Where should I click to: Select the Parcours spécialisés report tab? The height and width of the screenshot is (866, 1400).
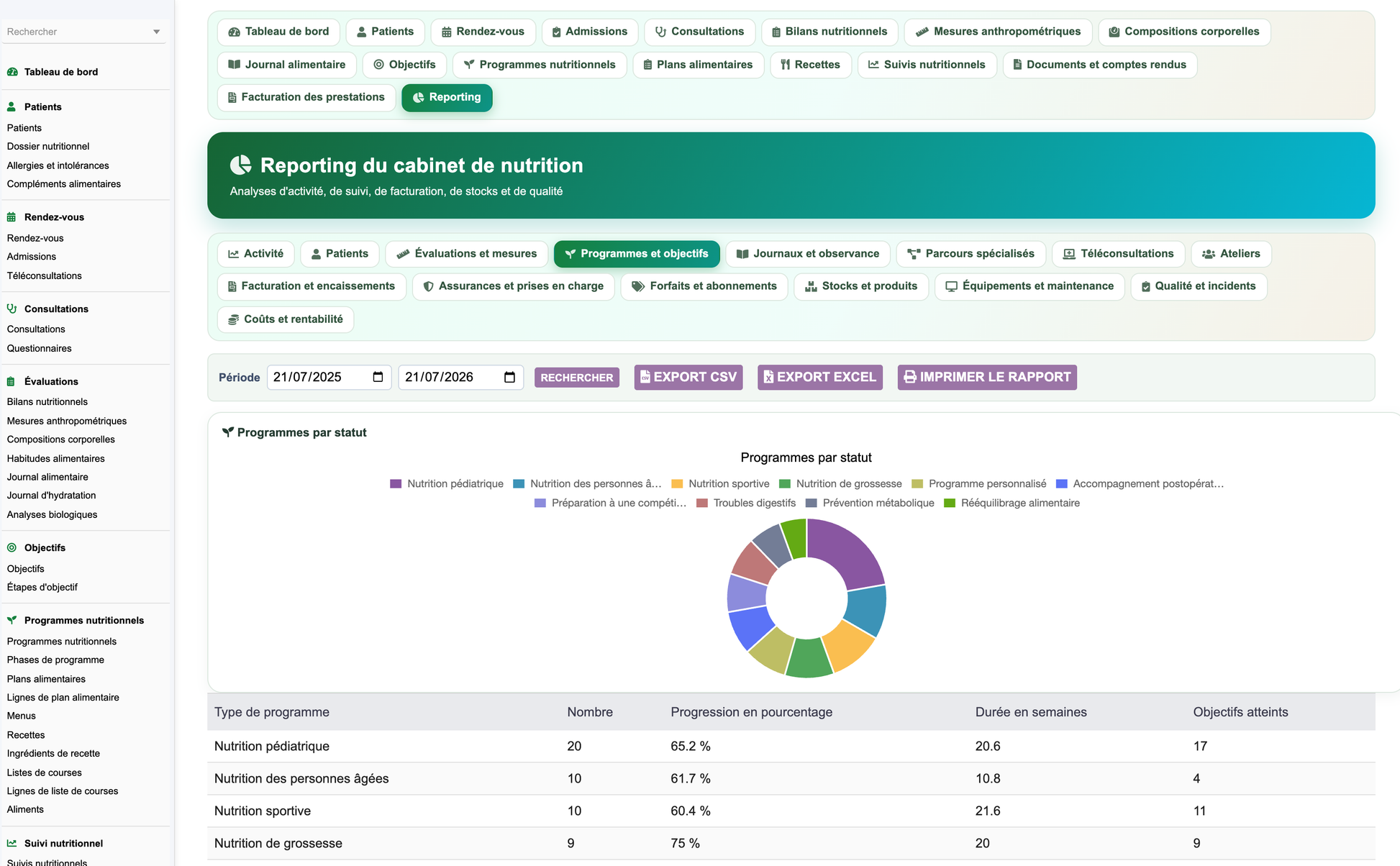coord(971,254)
